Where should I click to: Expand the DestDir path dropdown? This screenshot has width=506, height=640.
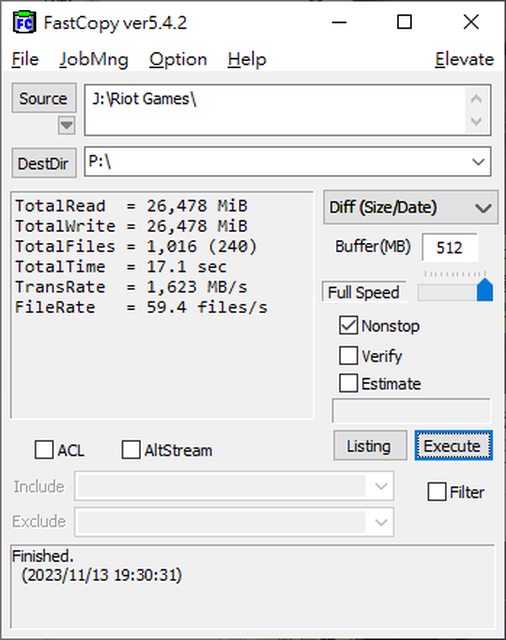tap(478, 162)
